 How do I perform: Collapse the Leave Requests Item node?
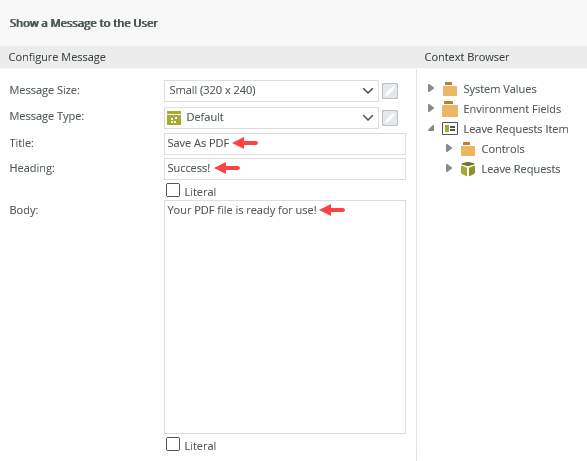pos(431,128)
